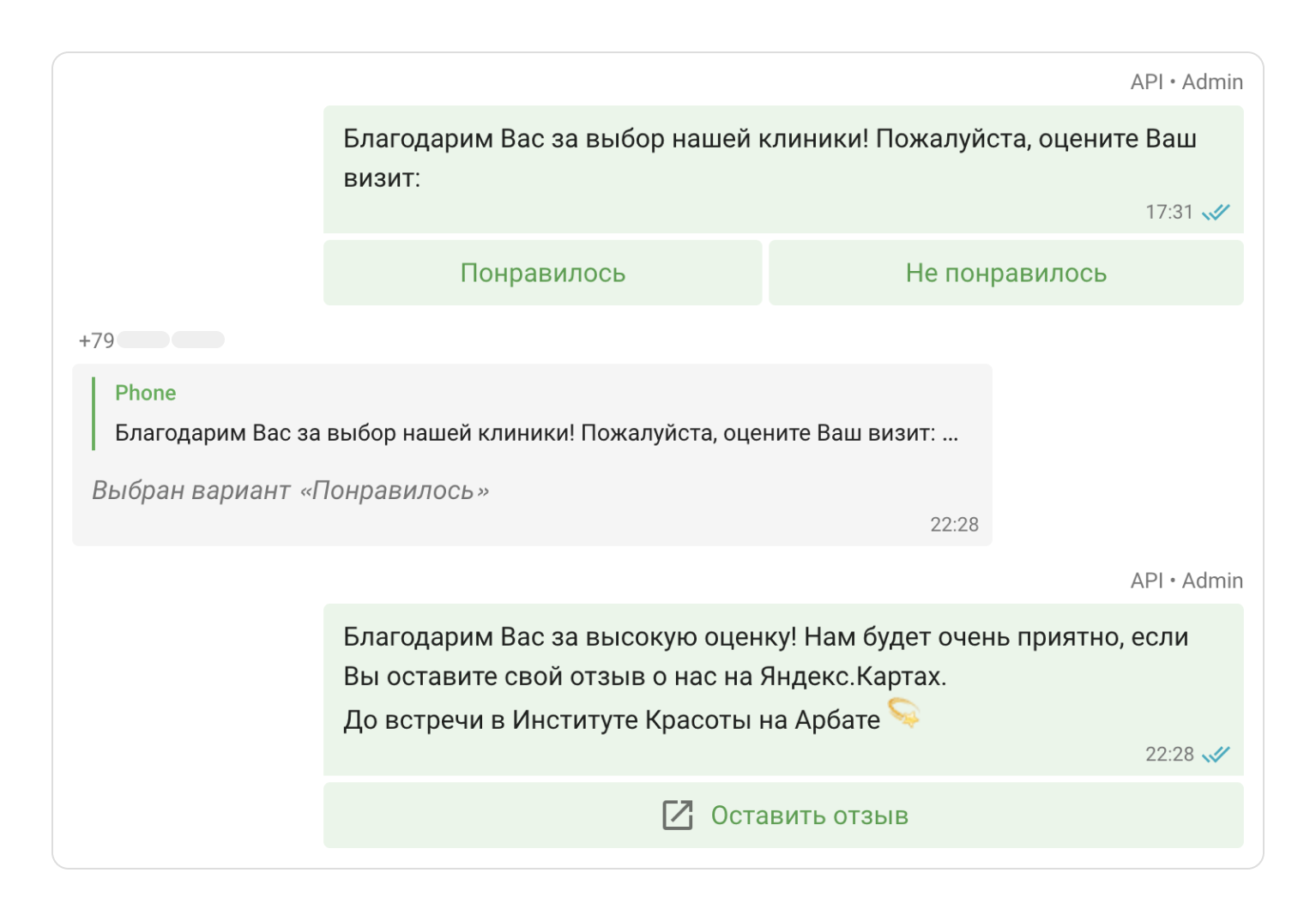Click the 22:28 timestamp on the gray message

click(955, 524)
